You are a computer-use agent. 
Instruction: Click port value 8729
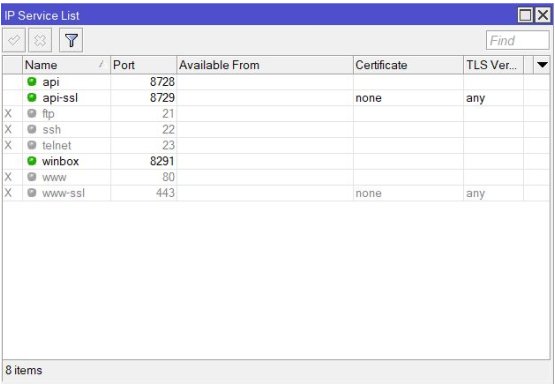coord(162,98)
